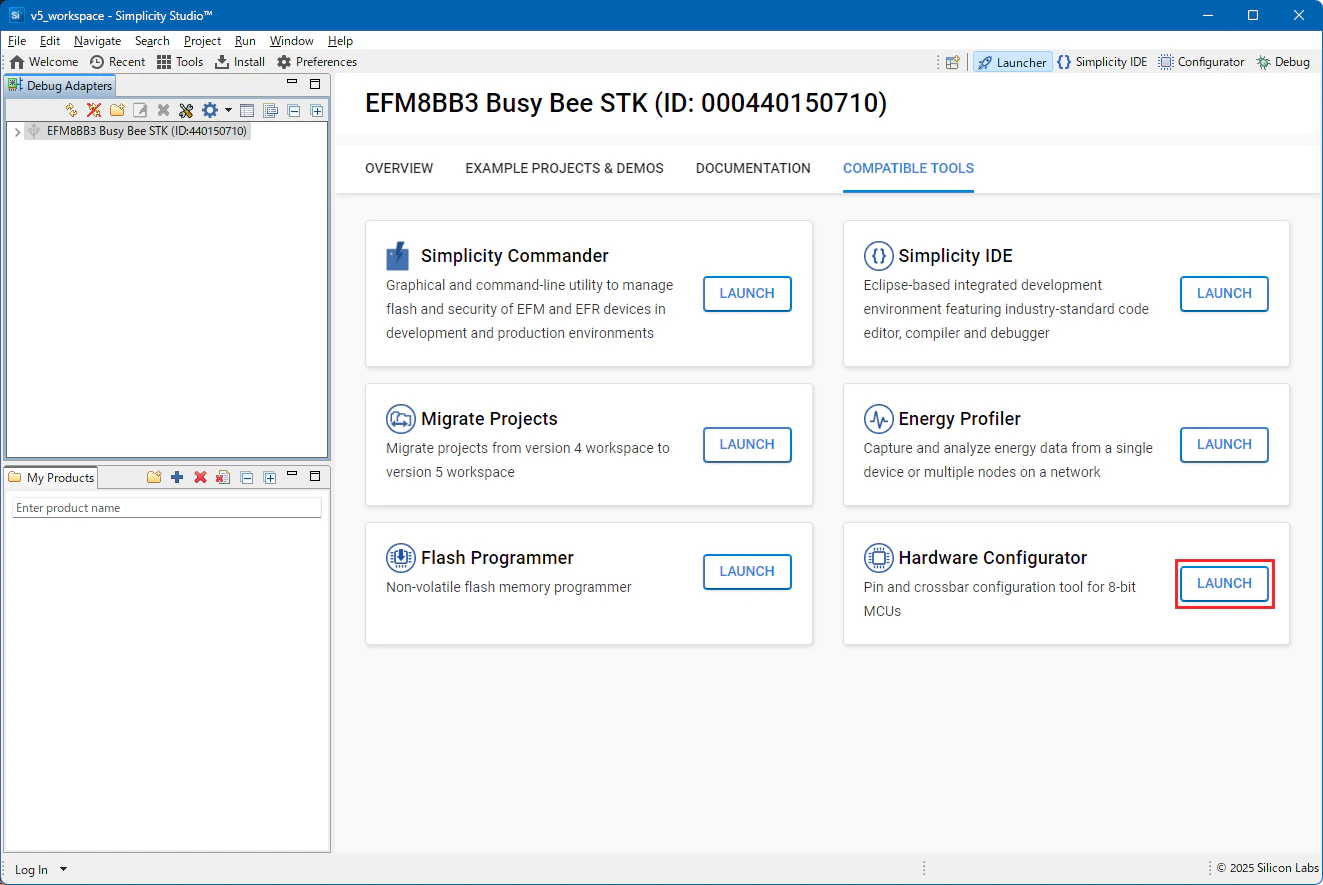Launch Energy Profiler
Viewport: 1323px width, 885px height.
(x=1224, y=445)
